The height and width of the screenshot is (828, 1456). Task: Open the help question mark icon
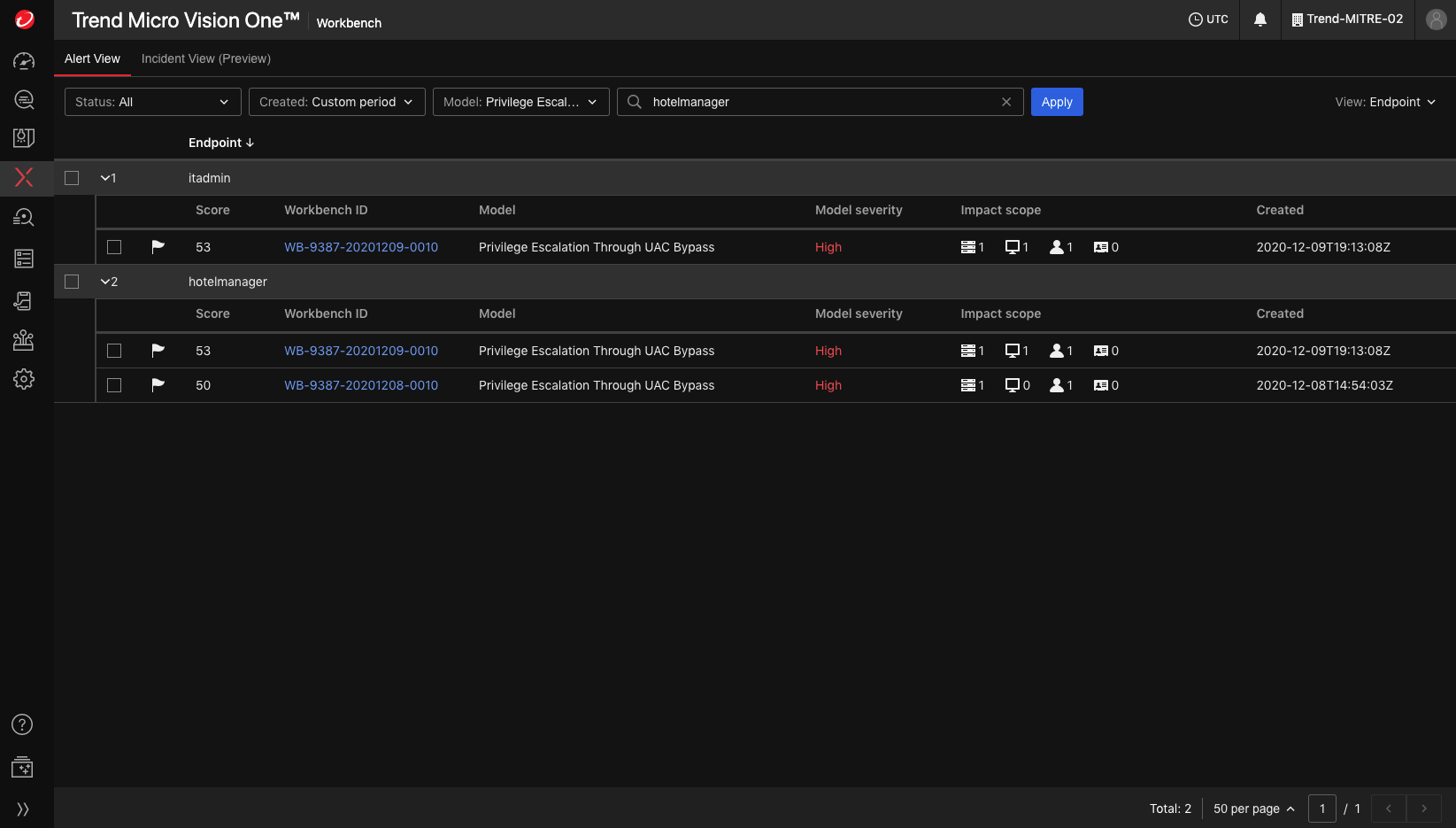[22, 724]
